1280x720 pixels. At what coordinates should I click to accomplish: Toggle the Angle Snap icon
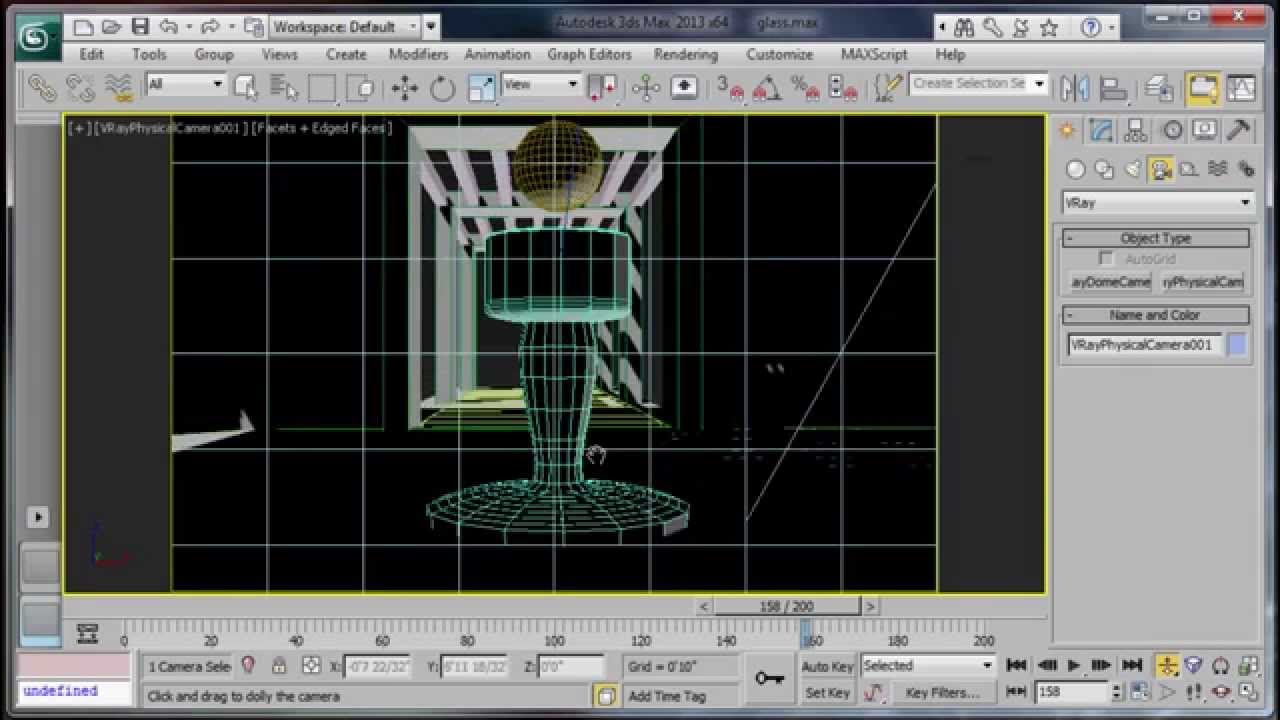pyautogui.click(x=766, y=89)
